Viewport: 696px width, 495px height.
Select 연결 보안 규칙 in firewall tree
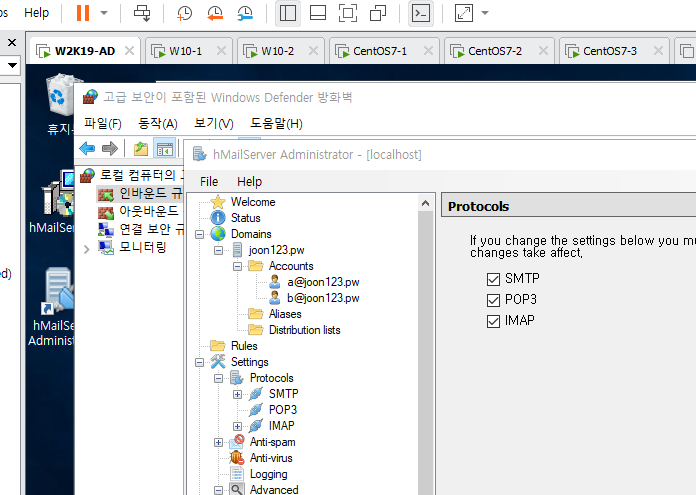coord(140,229)
